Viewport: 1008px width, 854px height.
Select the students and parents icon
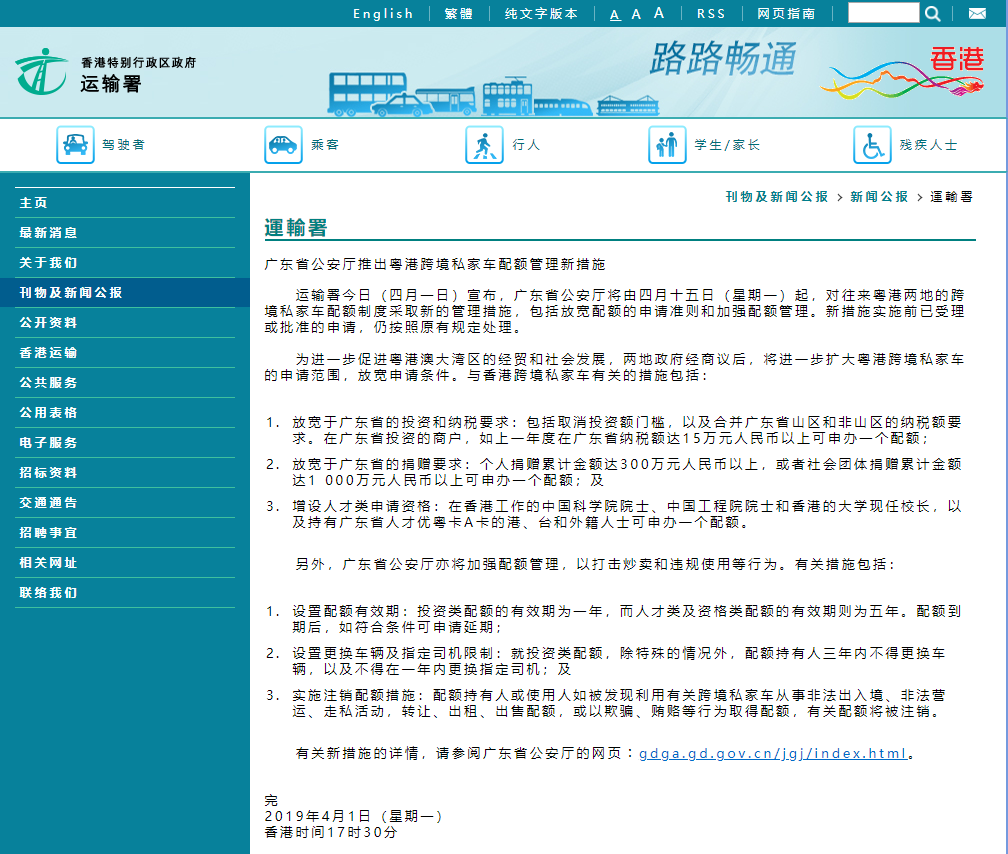[667, 145]
